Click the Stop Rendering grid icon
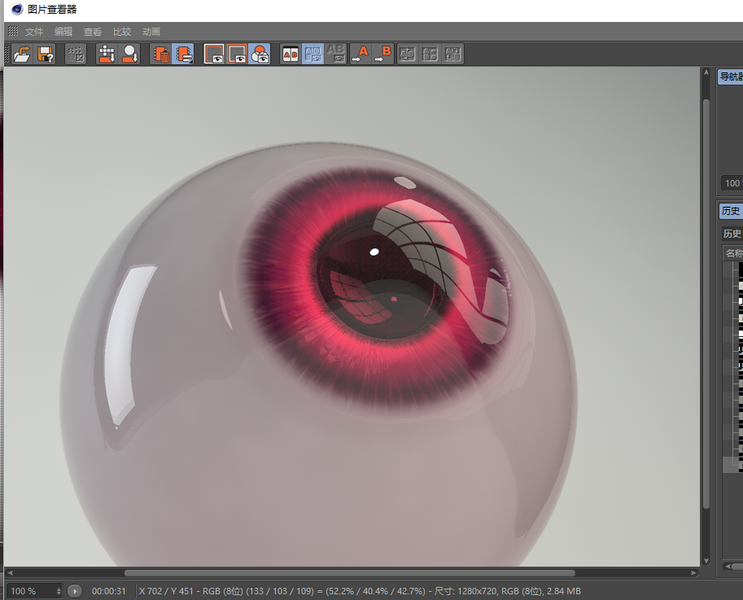The height and width of the screenshot is (600, 743). click(75, 54)
